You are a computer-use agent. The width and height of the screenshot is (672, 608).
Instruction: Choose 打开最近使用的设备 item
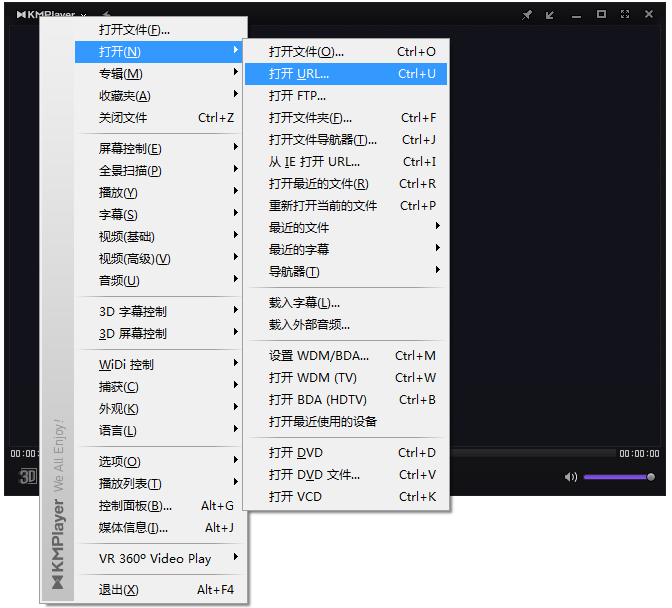[x=346, y=422]
